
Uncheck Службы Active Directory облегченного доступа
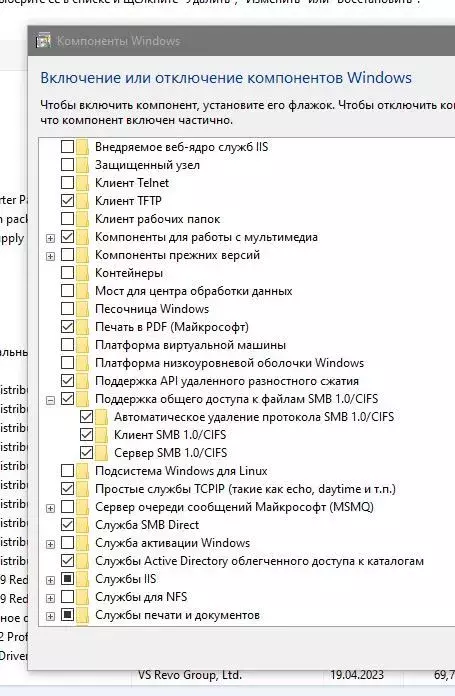[x=67, y=561]
